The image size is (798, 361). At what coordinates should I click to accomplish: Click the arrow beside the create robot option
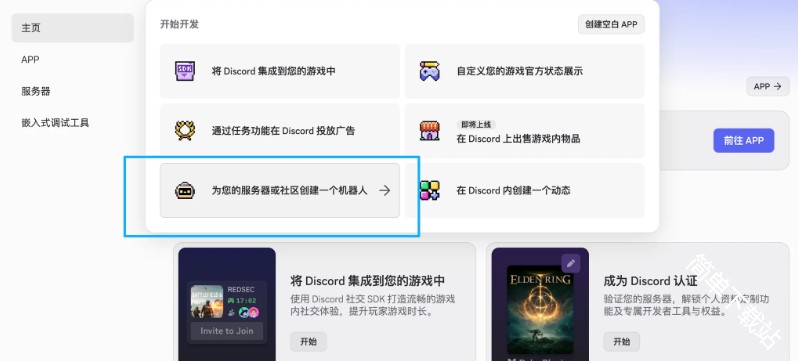(385, 190)
